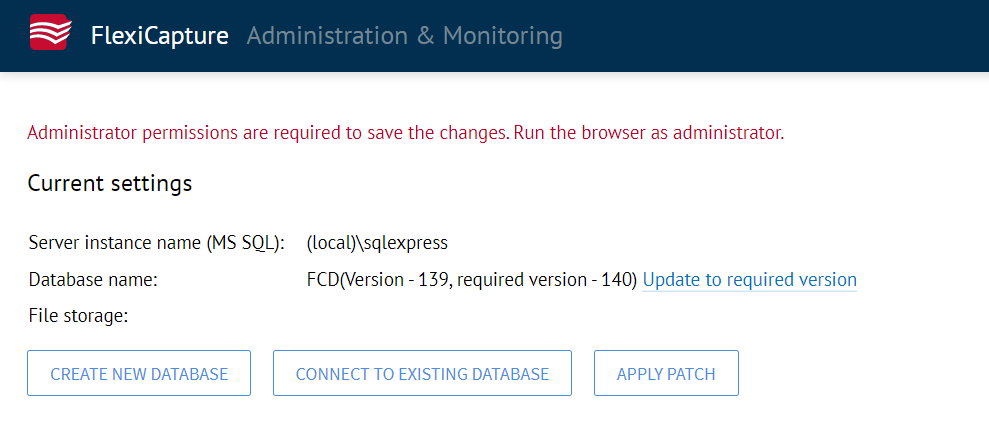Click the Create New Database button
The width and height of the screenshot is (989, 441).
point(139,373)
